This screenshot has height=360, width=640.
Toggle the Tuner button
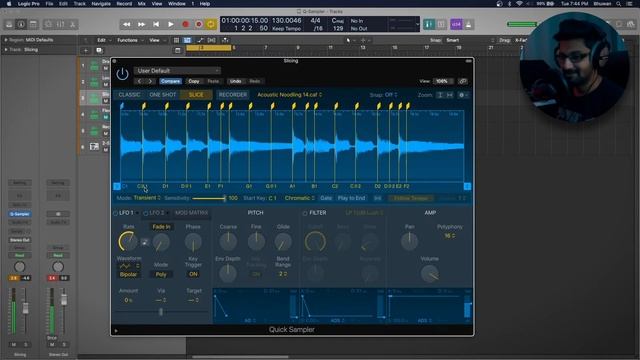tap(429, 24)
